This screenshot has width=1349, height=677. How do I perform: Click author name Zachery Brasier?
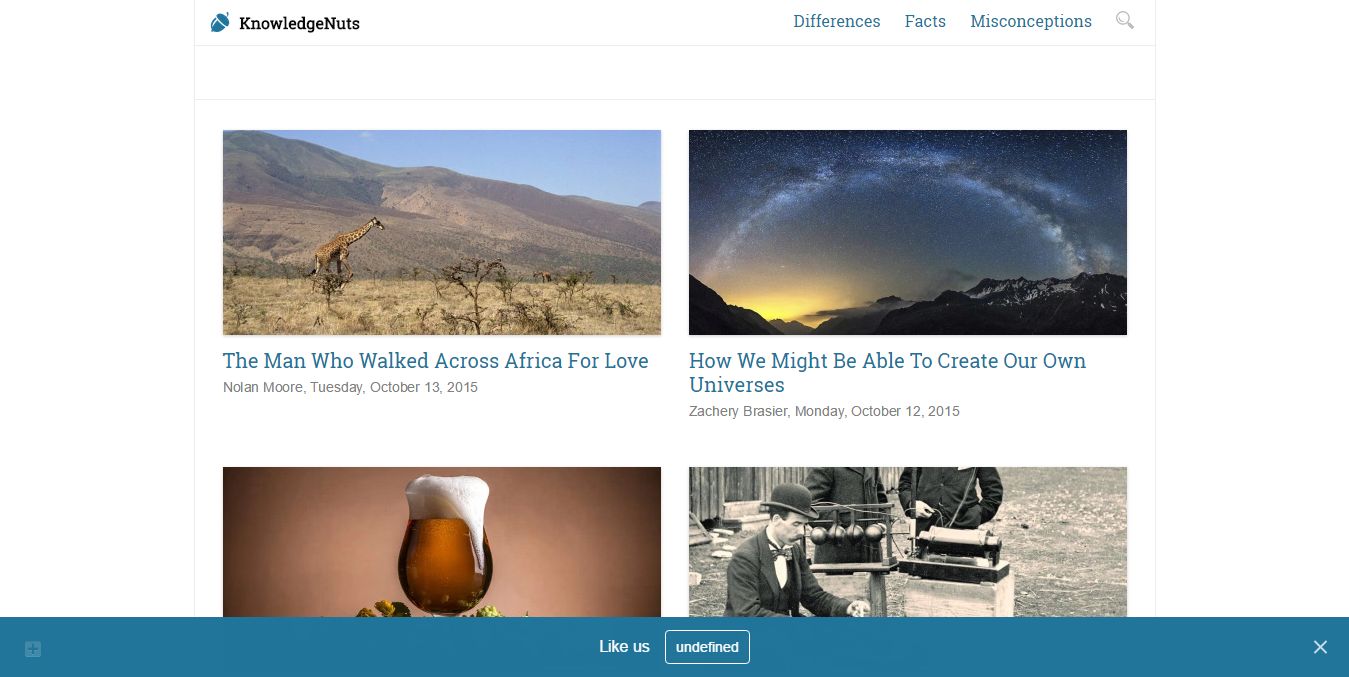tap(737, 411)
